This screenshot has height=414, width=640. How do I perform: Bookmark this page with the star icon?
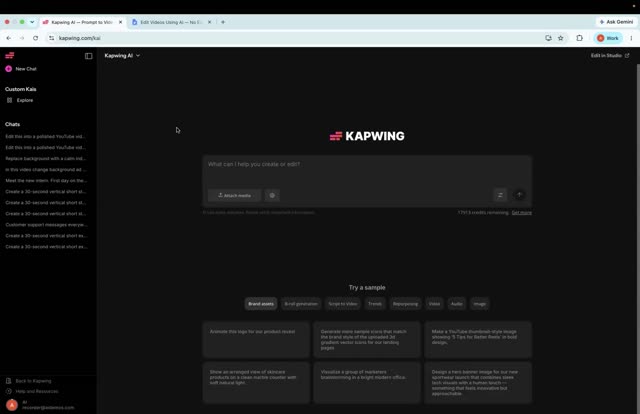(x=561, y=38)
